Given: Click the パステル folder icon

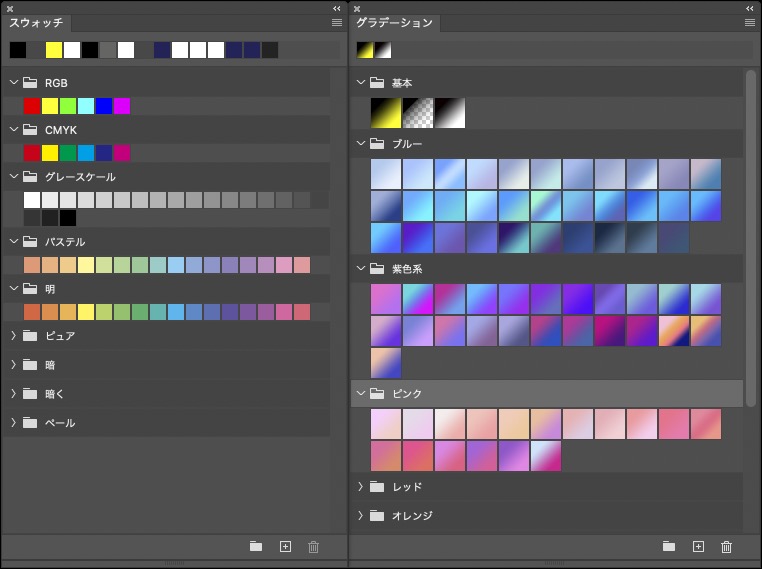Looking at the screenshot, I should click(x=30, y=241).
